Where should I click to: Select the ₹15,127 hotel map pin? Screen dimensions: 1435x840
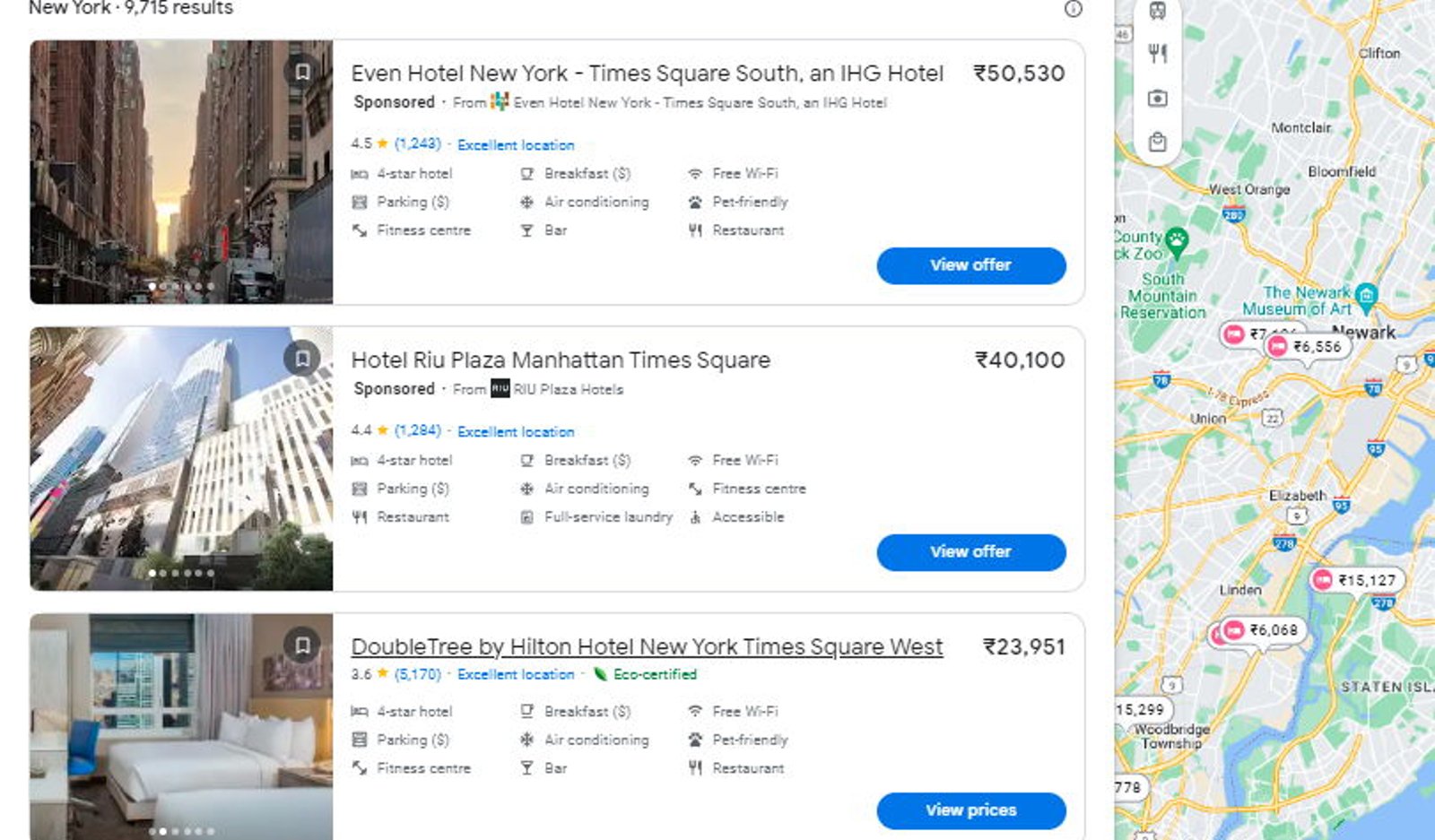click(1356, 580)
